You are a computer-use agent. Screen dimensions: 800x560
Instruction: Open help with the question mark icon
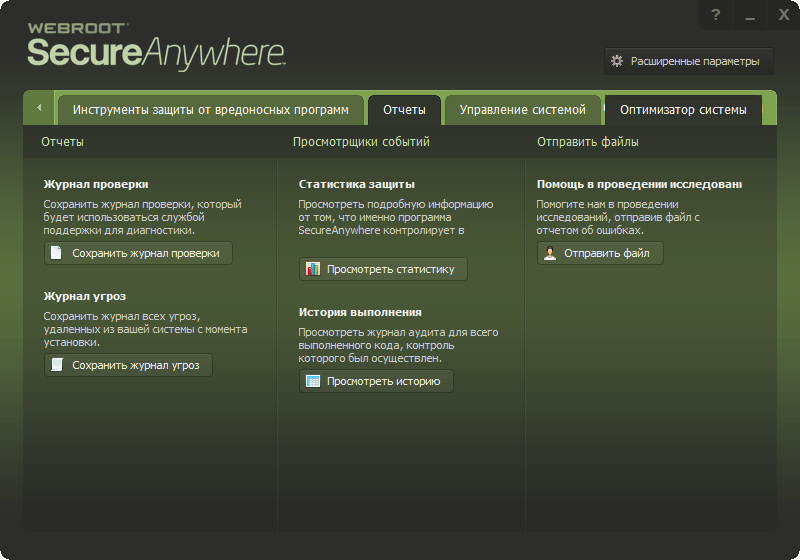pyautogui.click(x=716, y=15)
